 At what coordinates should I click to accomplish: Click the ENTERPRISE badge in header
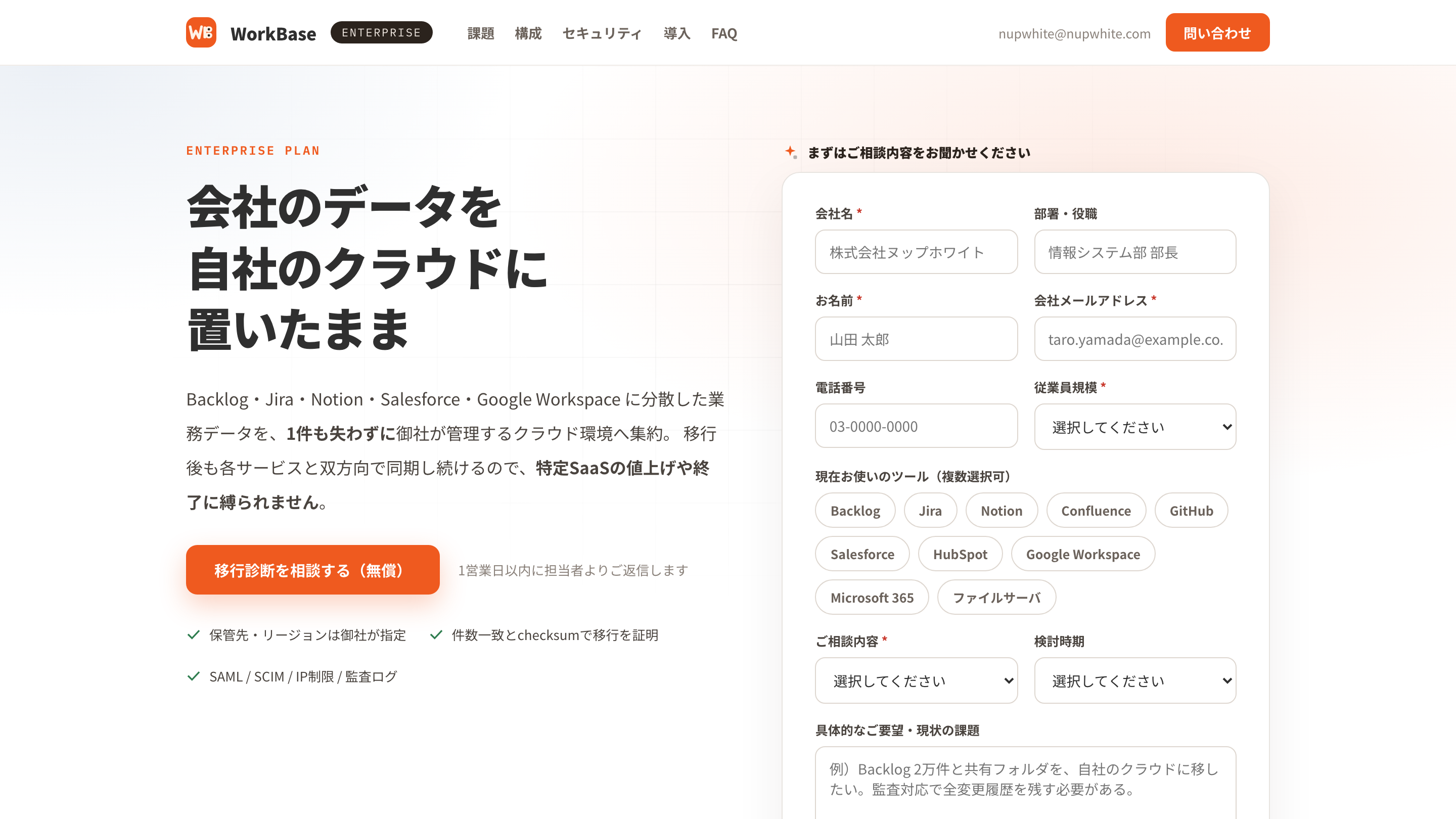tap(382, 32)
